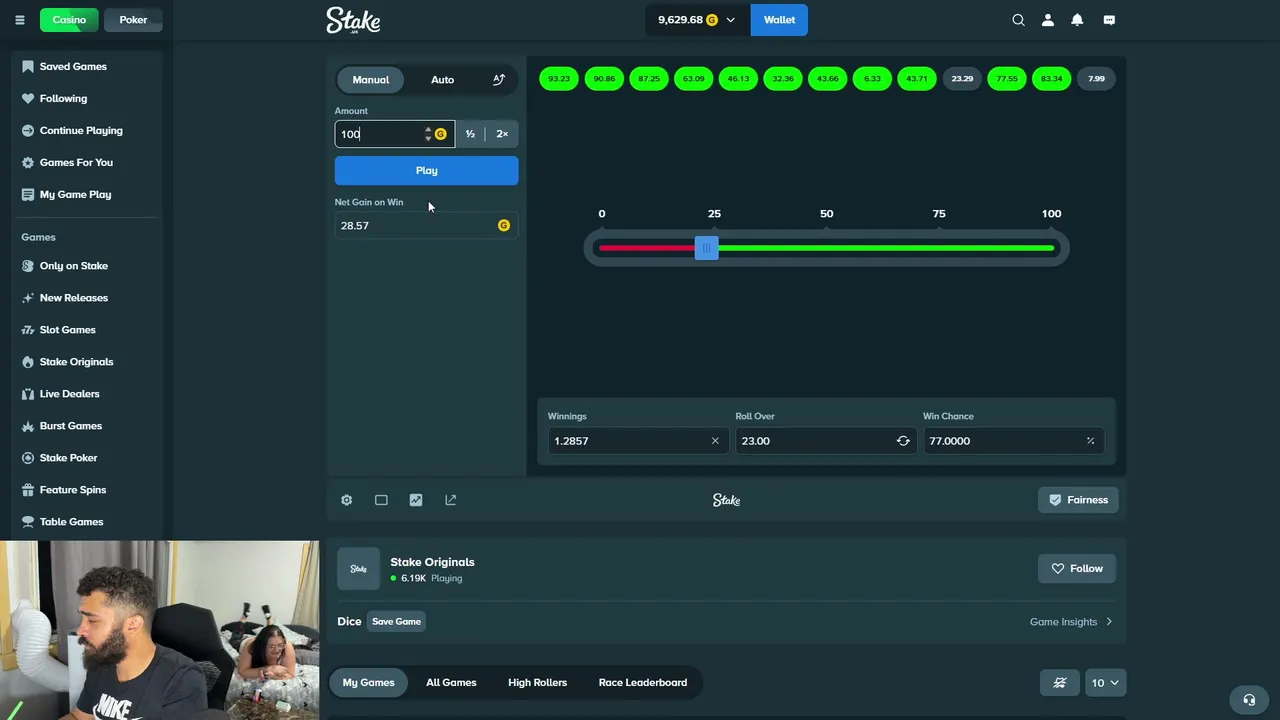Open the Wallet button
Viewport: 1280px width, 720px height.
coord(779,20)
